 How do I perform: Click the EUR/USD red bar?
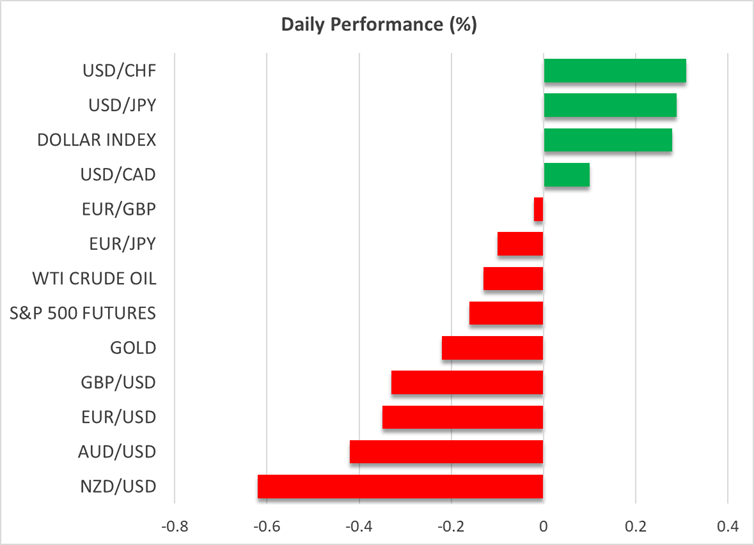click(x=462, y=417)
